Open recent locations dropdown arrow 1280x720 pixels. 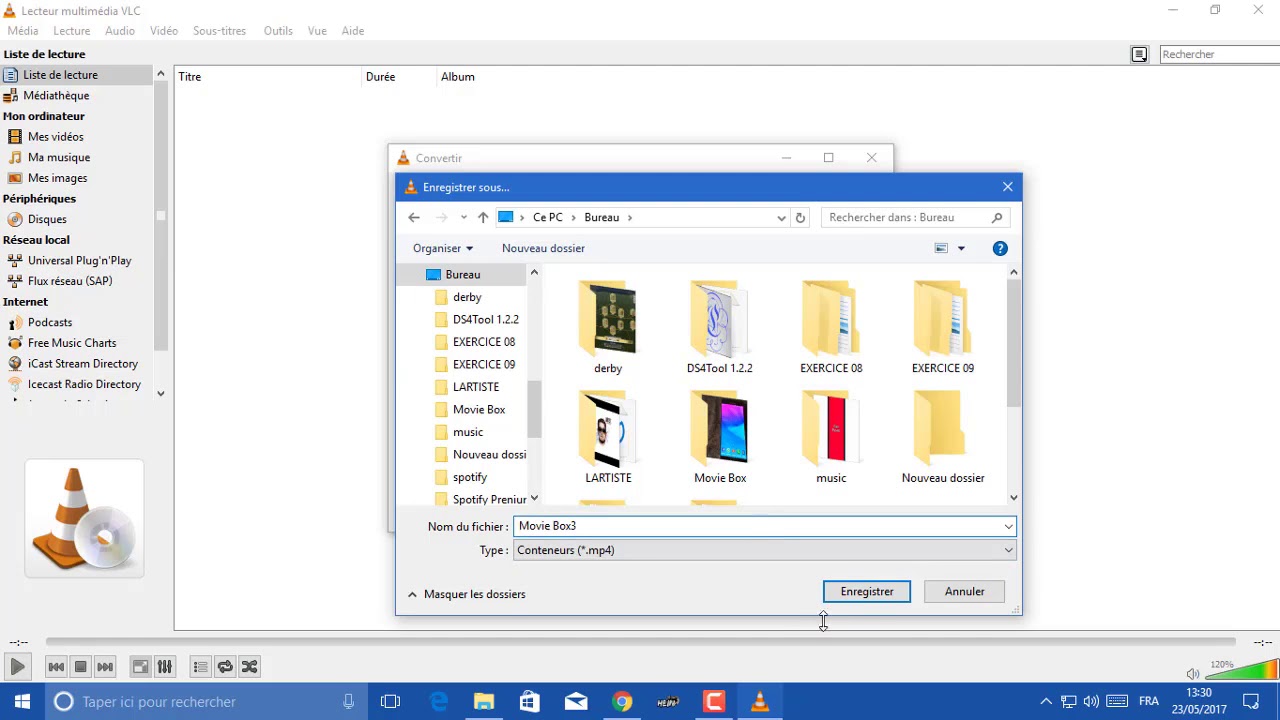click(464, 217)
